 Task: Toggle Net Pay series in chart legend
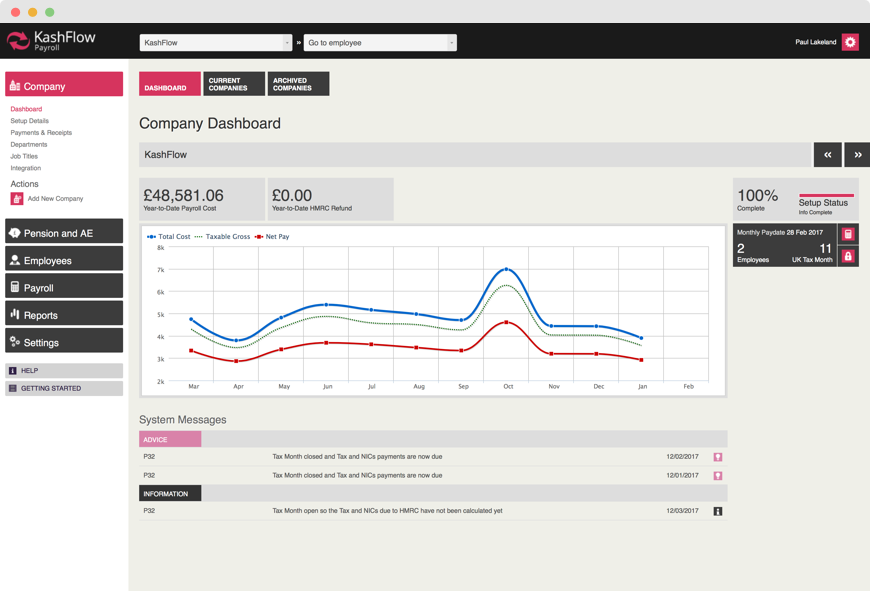tap(273, 237)
